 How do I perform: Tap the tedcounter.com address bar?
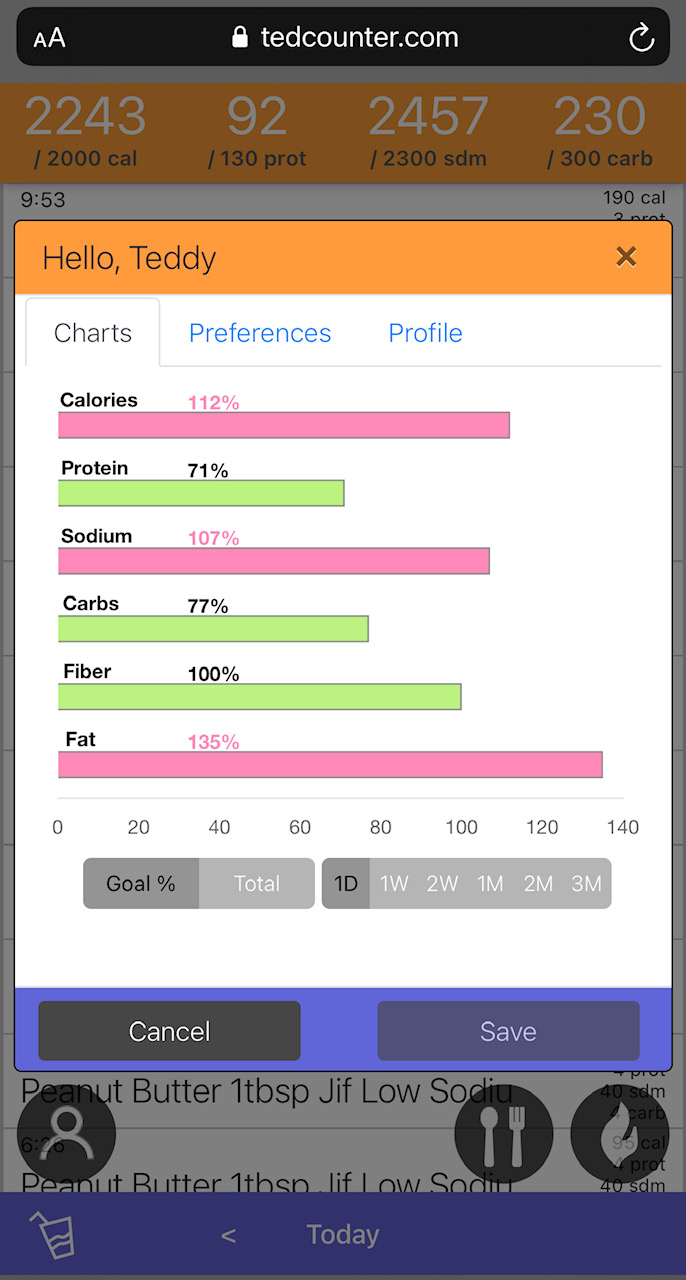pyautogui.click(x=345, y=38)
